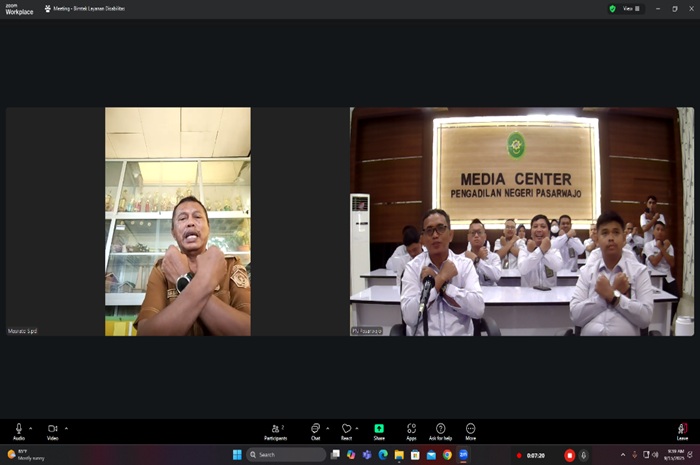Expand reactions arrow next to React
This screenshot has height=465, width=700.
pyautogui.click(x=357, y=428)
